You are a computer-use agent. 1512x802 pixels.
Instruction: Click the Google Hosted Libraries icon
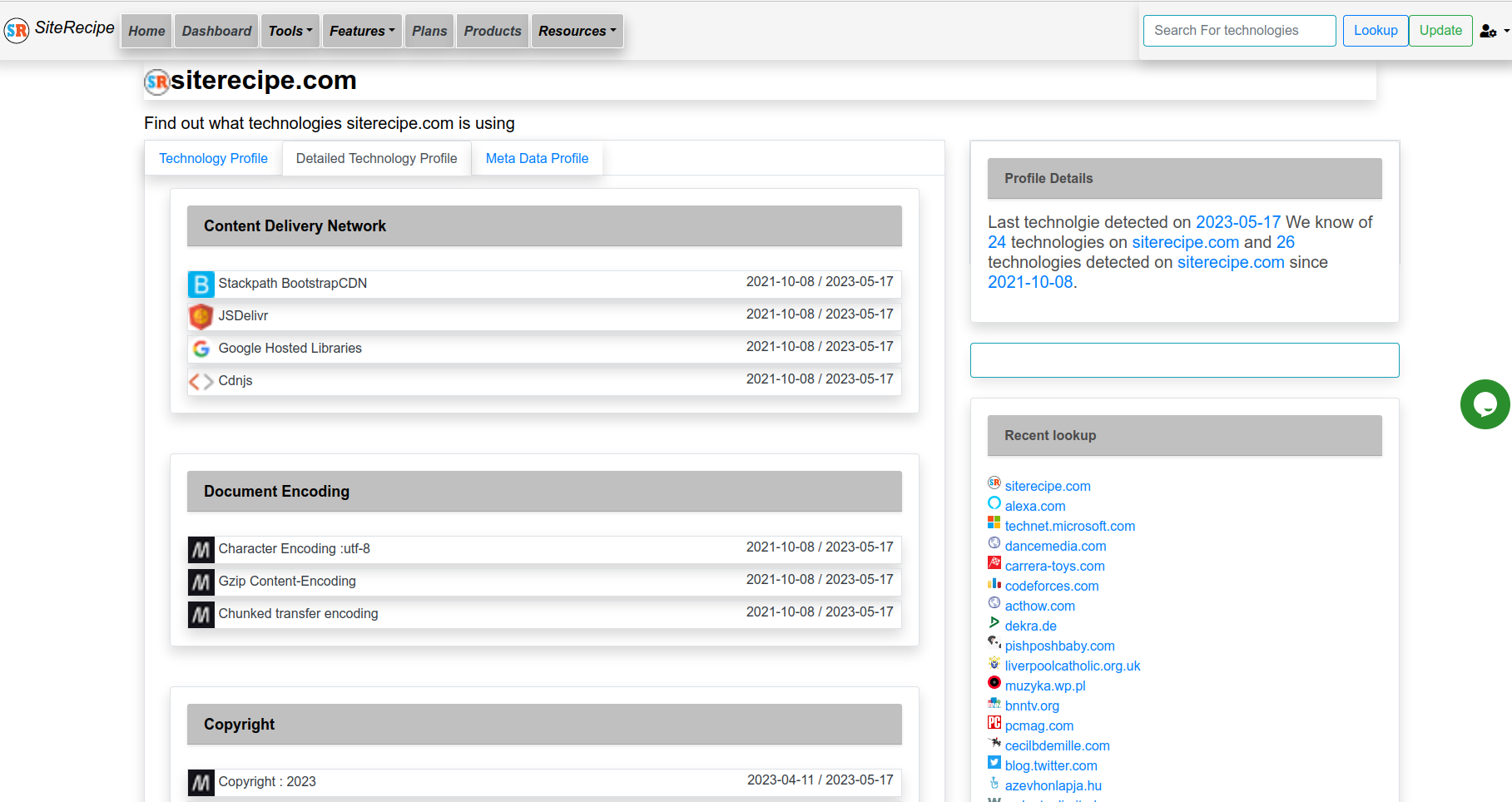pos(201,349)
